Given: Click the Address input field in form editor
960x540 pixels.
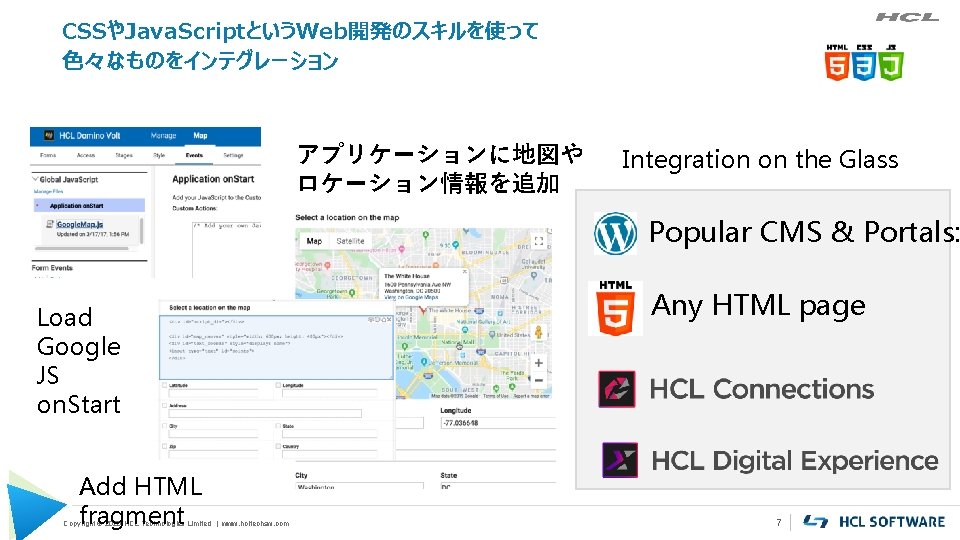Looking at the screenshot, I should click(264, 414).
